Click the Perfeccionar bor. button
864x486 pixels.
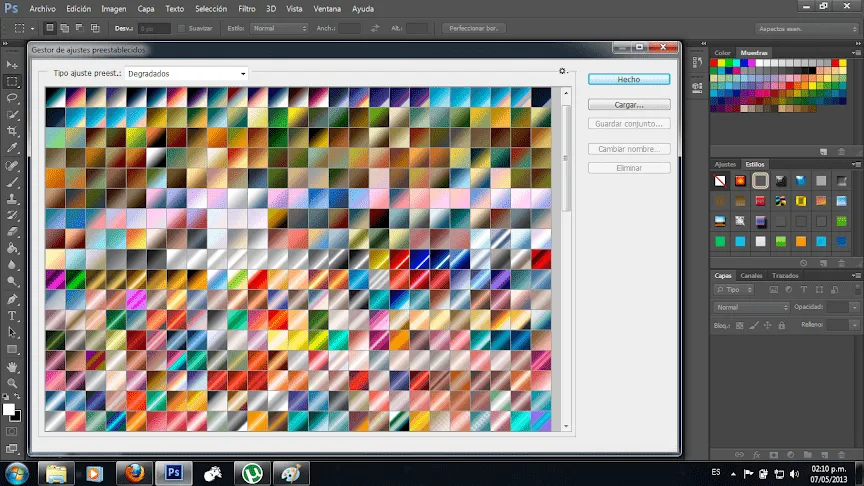473,28
